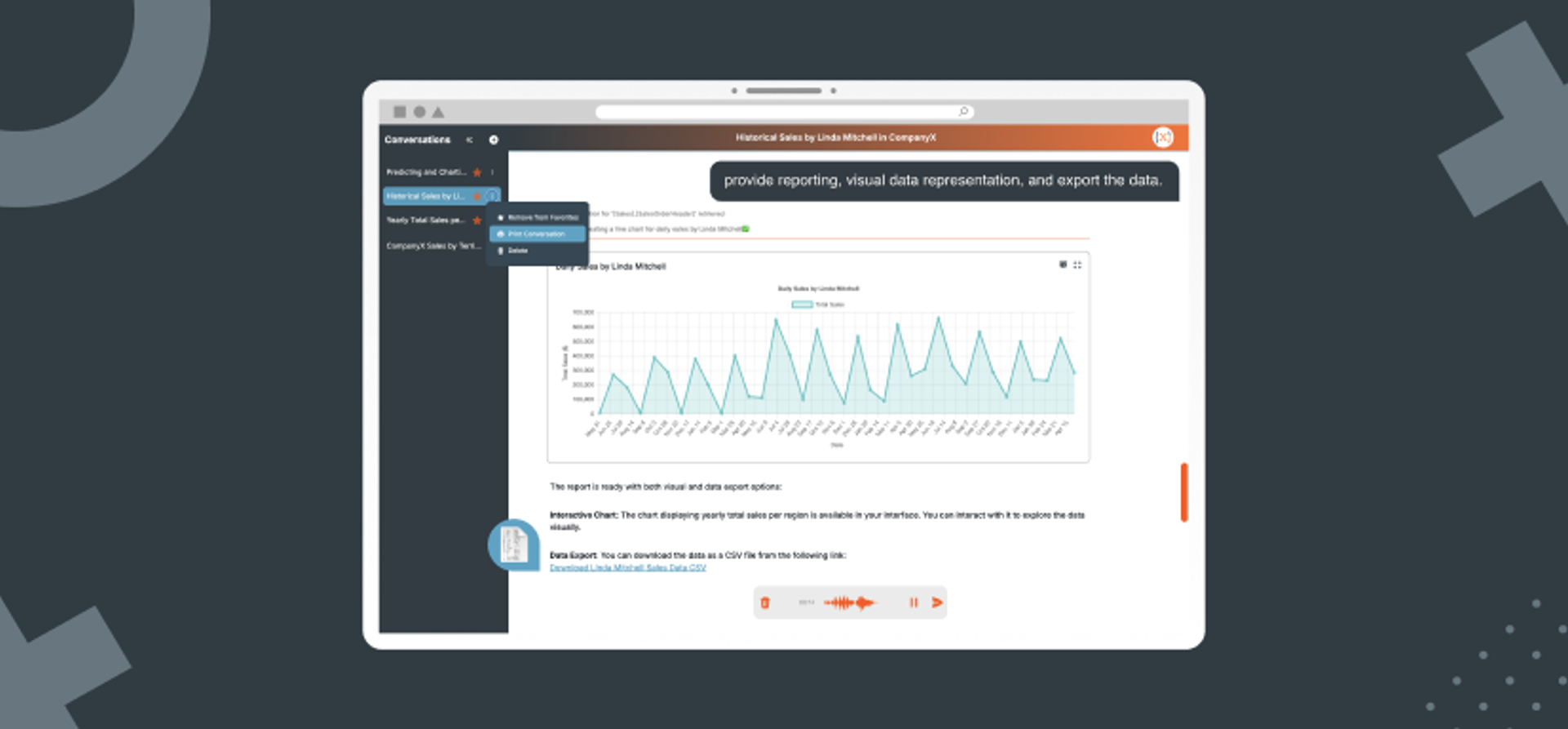Click the triangle window control icon
This screenshot has height=729, width=1568.
[439, 112]
